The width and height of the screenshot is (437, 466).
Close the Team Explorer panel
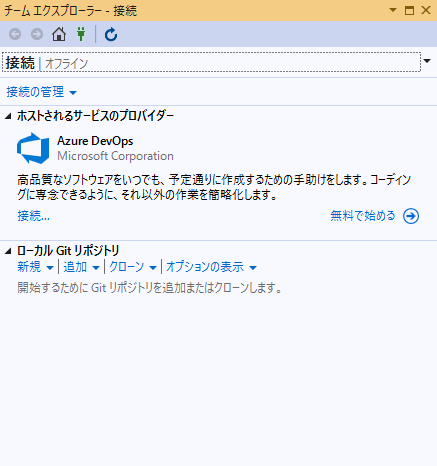(426, 10)
